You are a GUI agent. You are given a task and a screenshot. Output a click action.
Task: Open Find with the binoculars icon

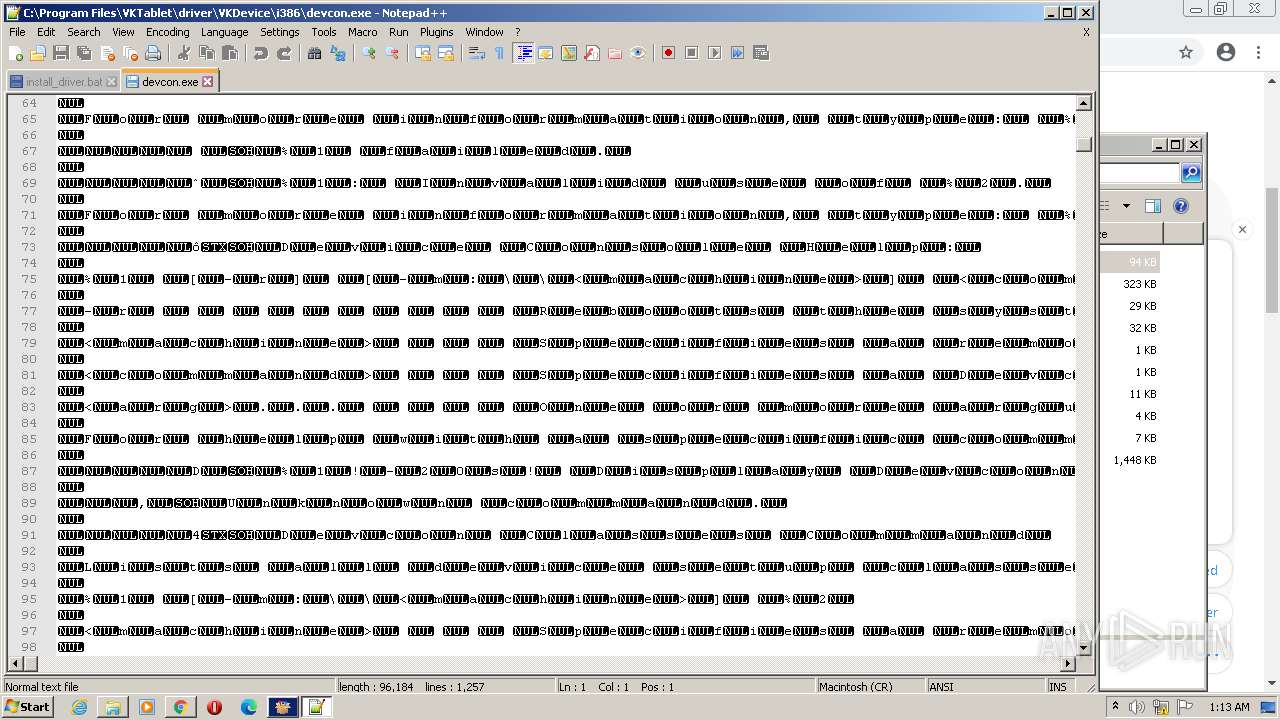click(314, 53)
